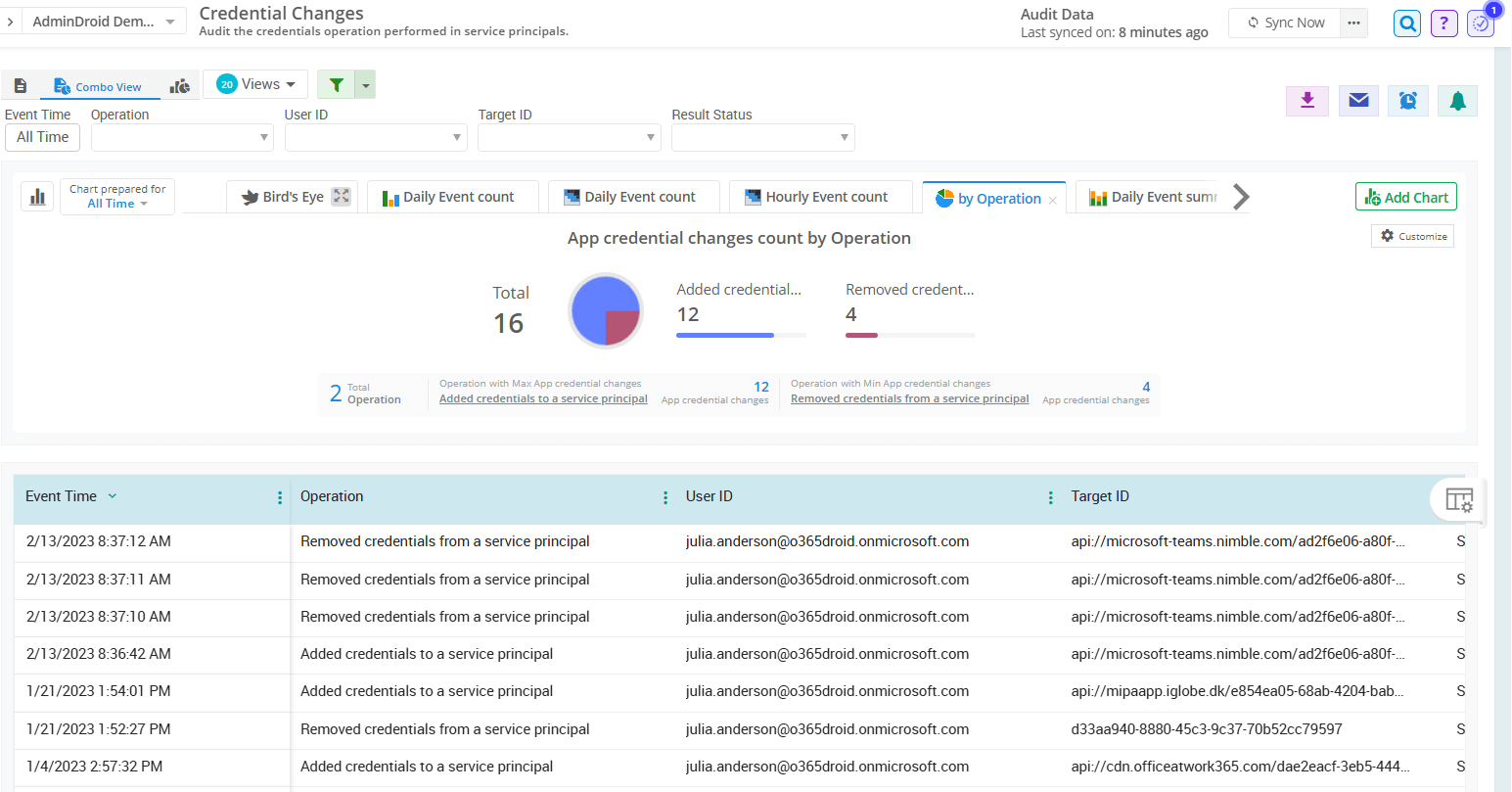Open the Export/Download report icon
Image resolution: width=1512 pixels, height=792 pixels.
1307,100
